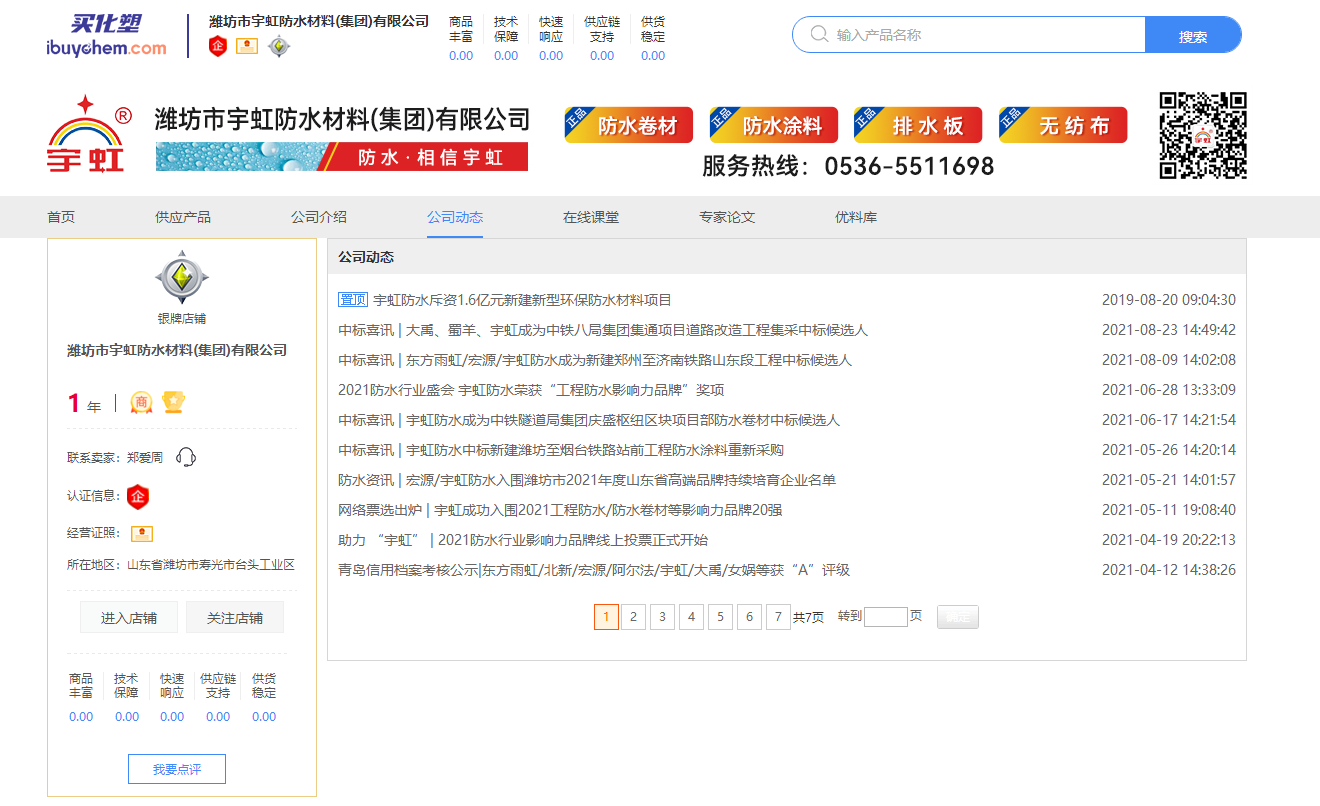Click the 进入店铺 button
The height and width of the screenshot is (806, 1320).
(129, 617)
